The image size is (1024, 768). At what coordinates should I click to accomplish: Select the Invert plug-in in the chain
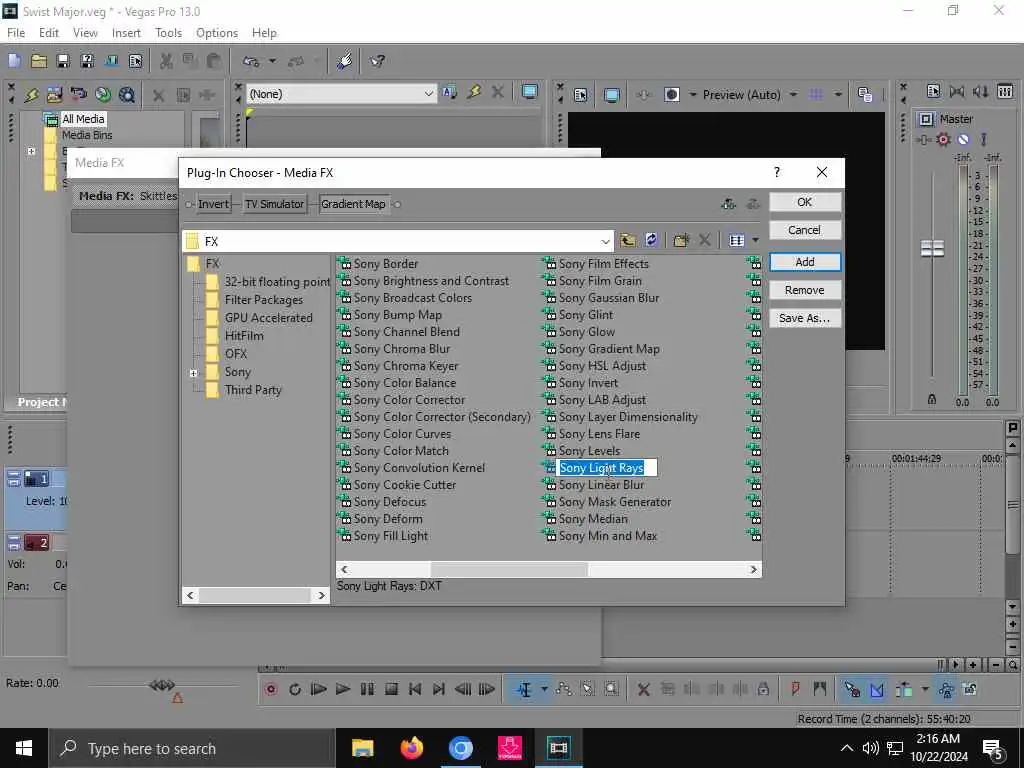[x=213, y=204]
